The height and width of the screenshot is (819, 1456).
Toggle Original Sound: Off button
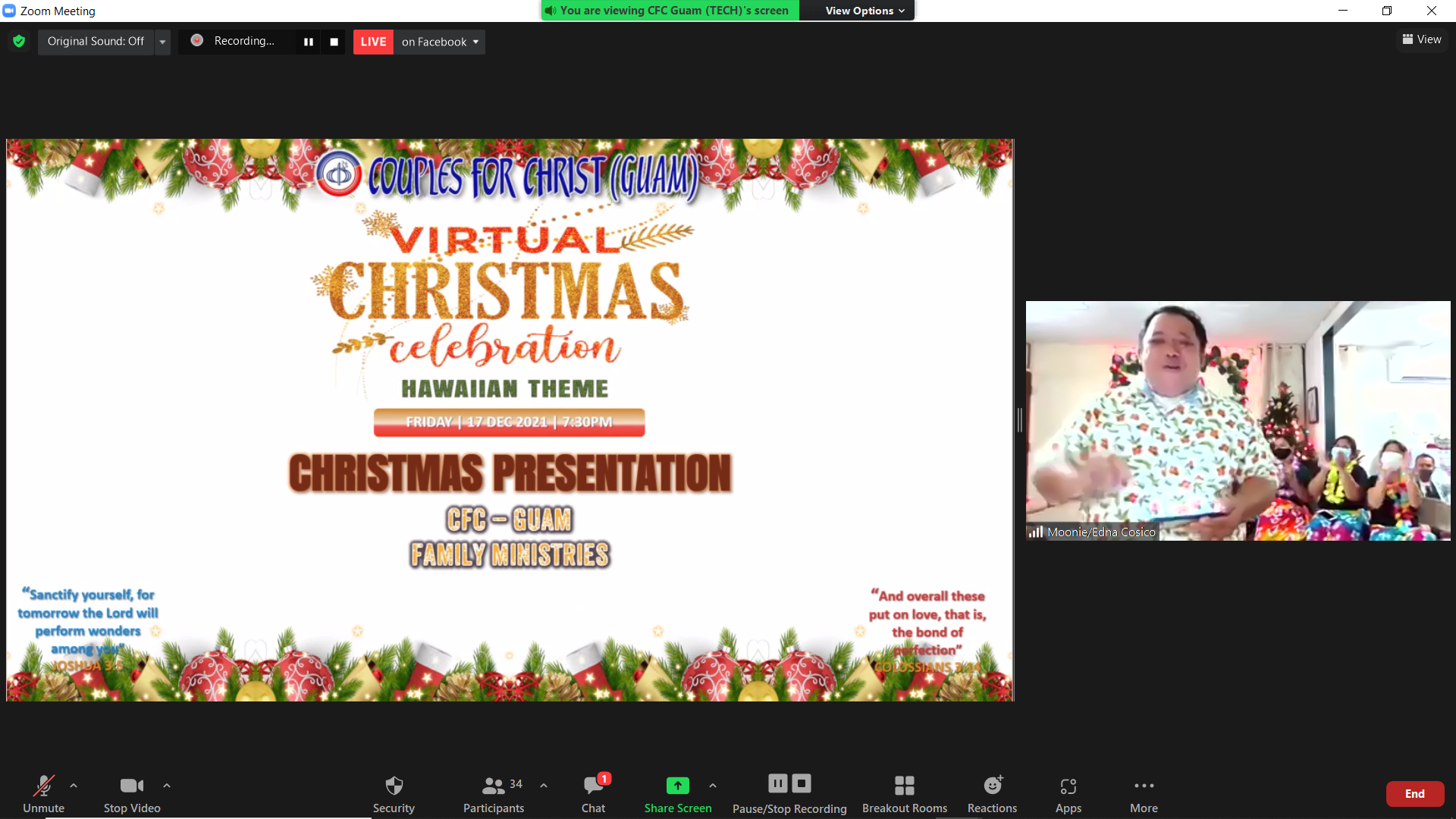tap(96, 41)
